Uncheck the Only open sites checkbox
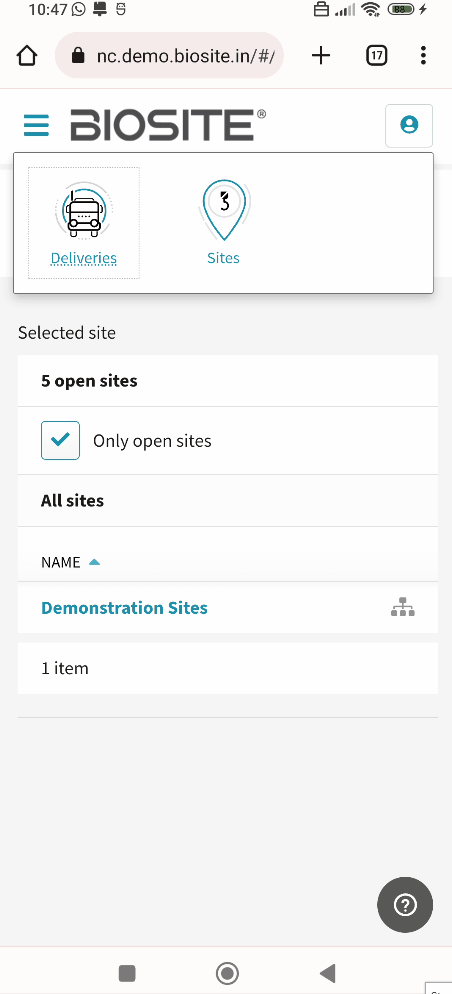The width and height of the screenshot is (452, 994). click(x=60, y=440)
